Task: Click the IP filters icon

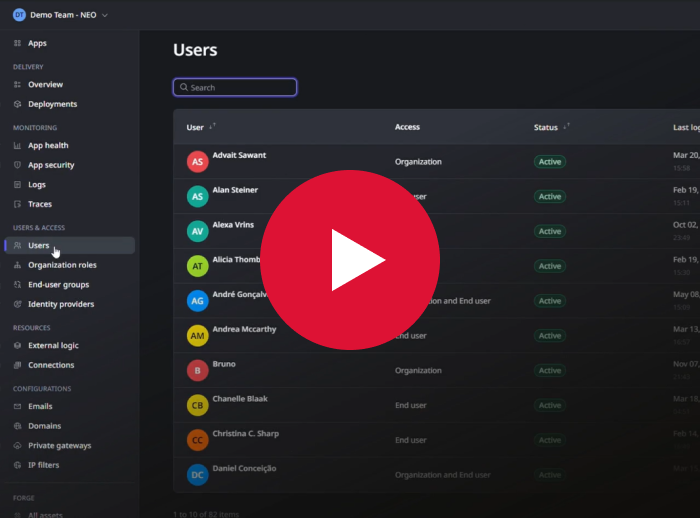Action: tap(17, 465)
